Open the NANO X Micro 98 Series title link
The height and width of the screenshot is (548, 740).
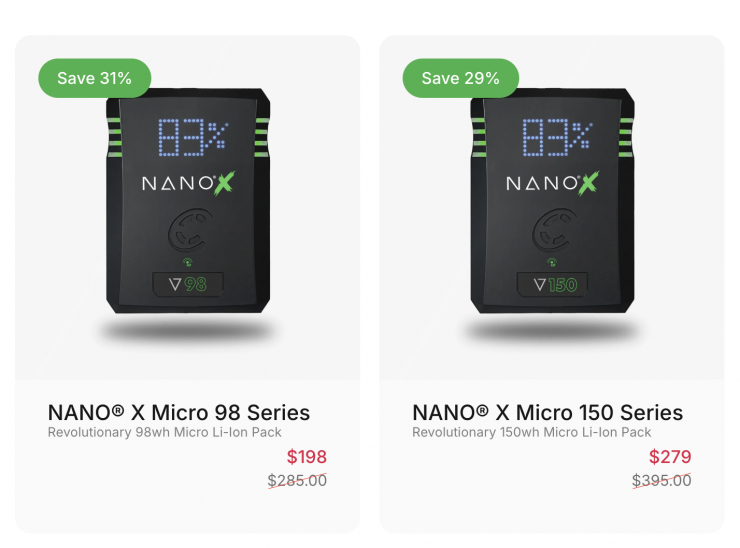[x=179, y=412]
